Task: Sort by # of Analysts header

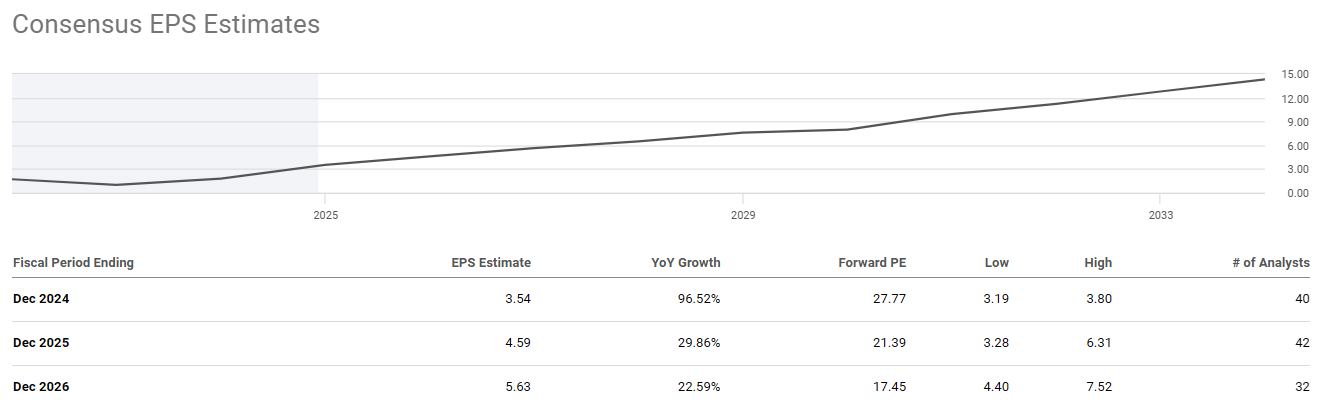Action: point(1272,263)
